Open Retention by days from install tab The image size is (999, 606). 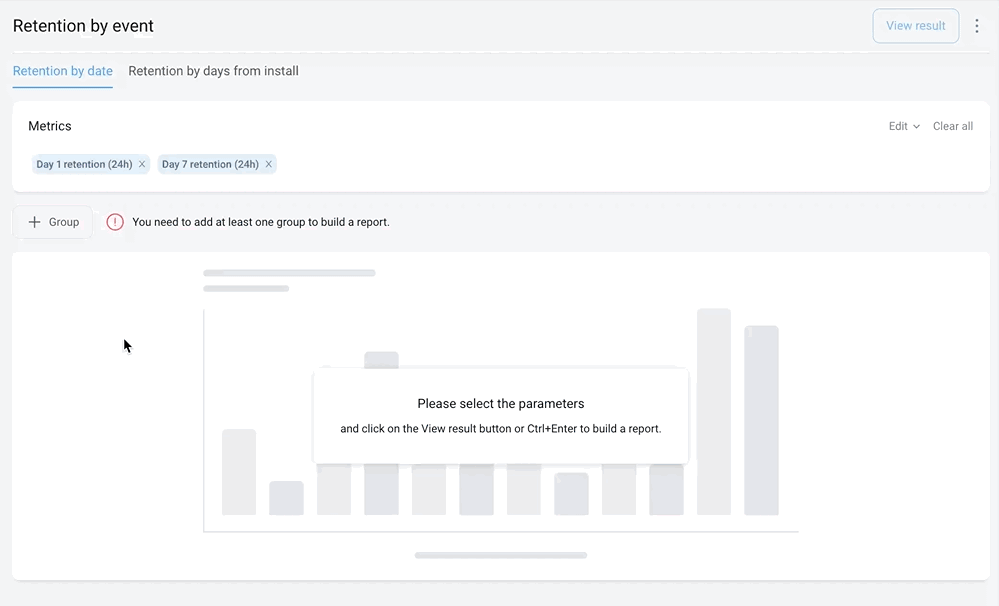point(213,72)
